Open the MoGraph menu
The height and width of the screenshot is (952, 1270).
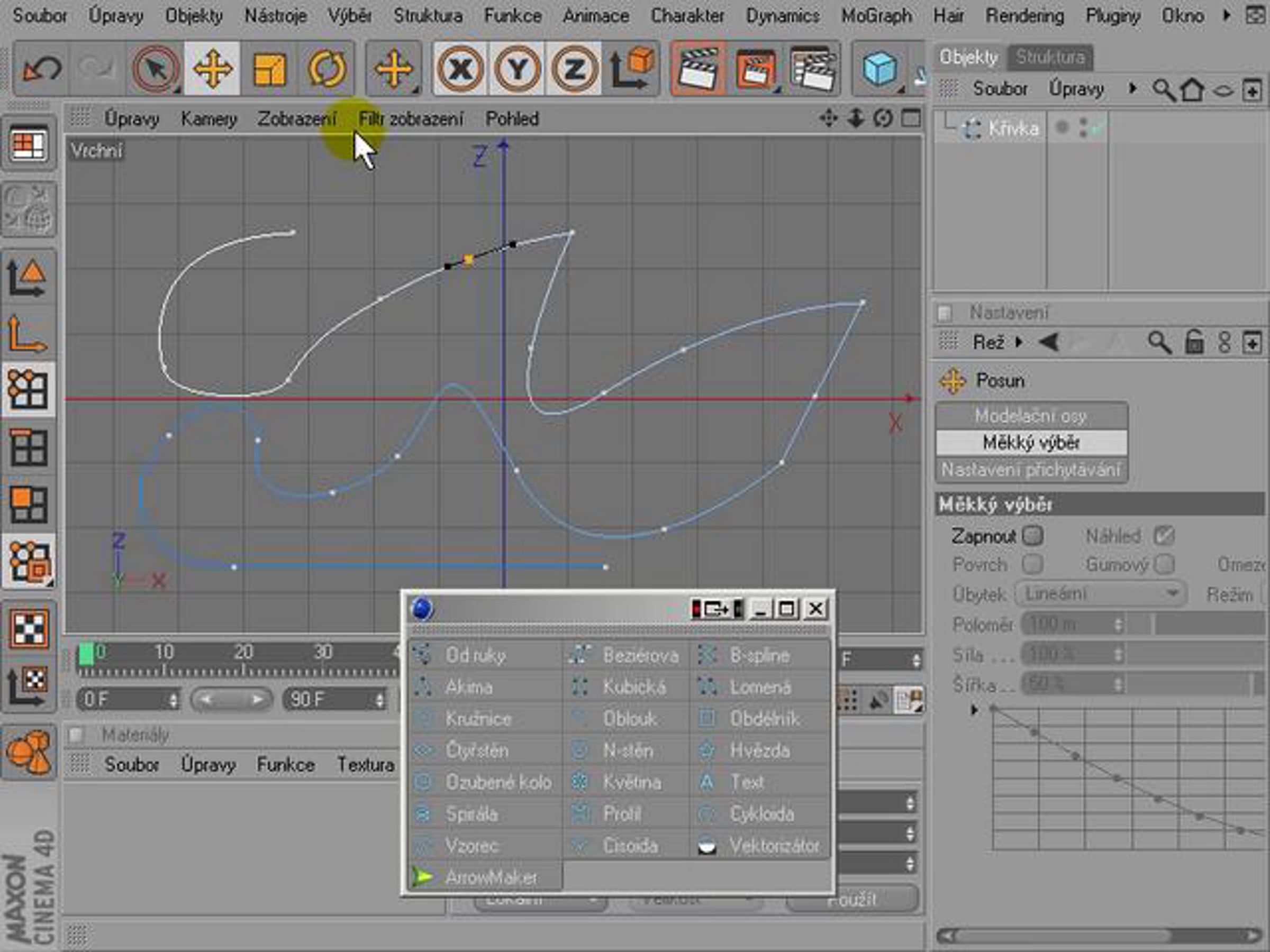(x=876, y=15)
